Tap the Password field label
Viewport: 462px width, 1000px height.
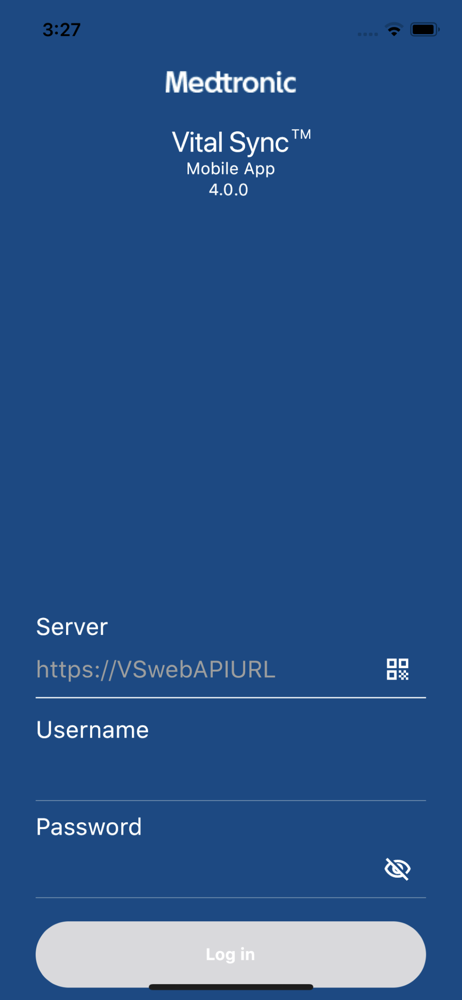tap(89, 827)
